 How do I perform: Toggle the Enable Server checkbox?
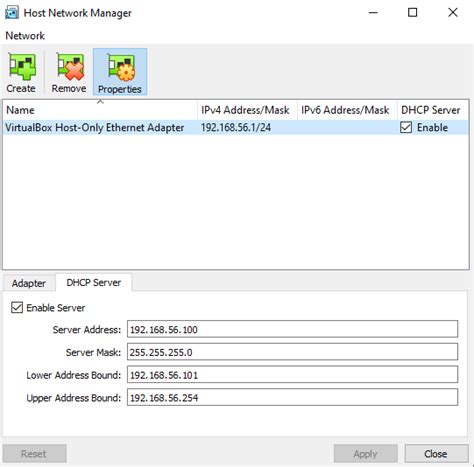[17, 308]
